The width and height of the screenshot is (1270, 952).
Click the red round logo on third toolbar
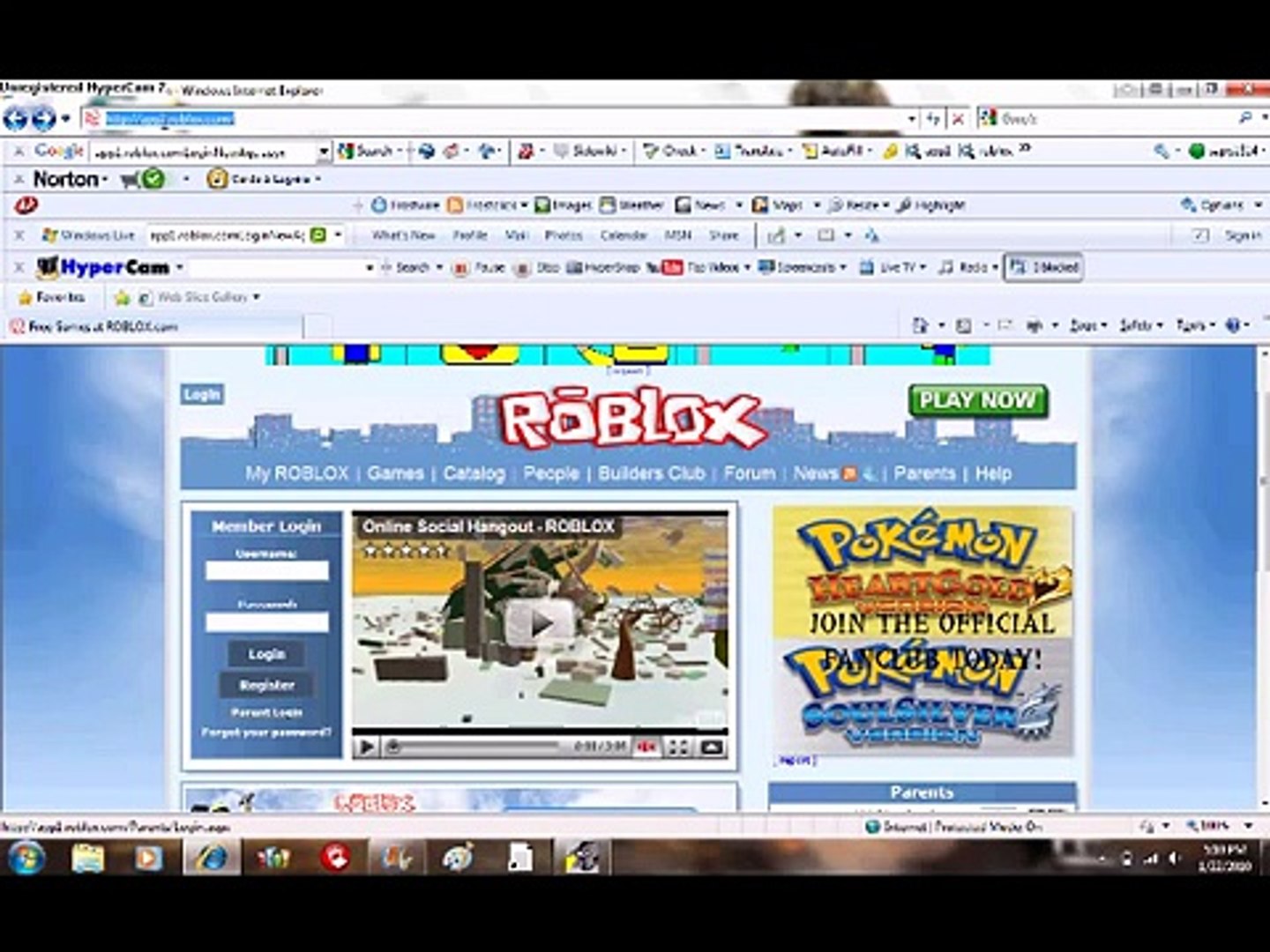coord(26,205)
